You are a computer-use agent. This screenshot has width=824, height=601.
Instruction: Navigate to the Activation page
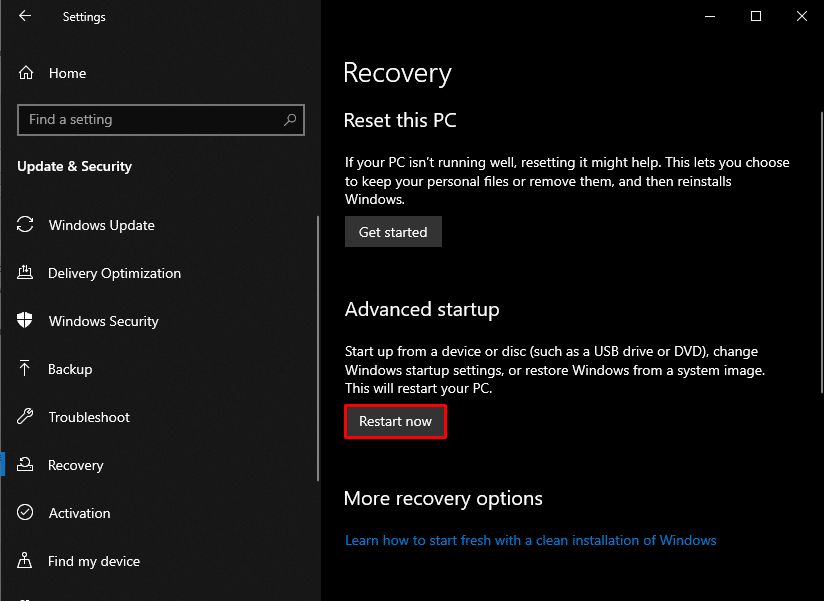(x=79, y=513)
